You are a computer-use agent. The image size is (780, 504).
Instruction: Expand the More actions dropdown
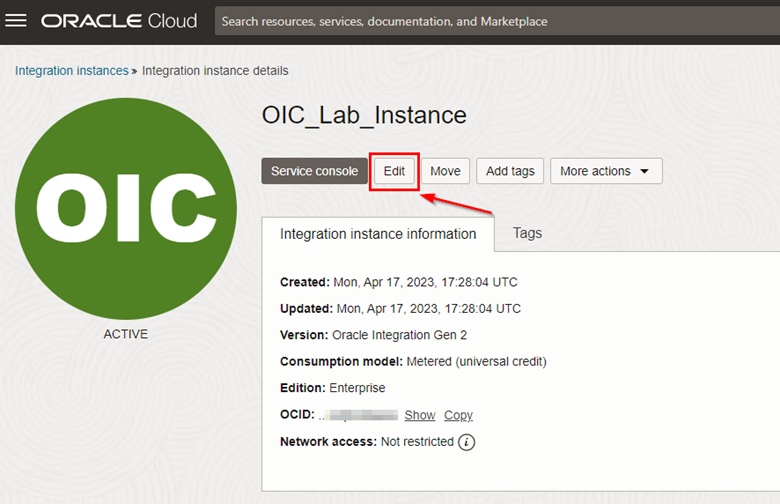click(x=606, y=171)
